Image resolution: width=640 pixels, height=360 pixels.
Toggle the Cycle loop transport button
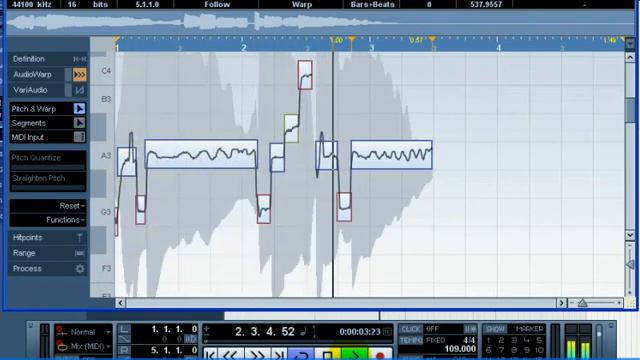point(301,355)
